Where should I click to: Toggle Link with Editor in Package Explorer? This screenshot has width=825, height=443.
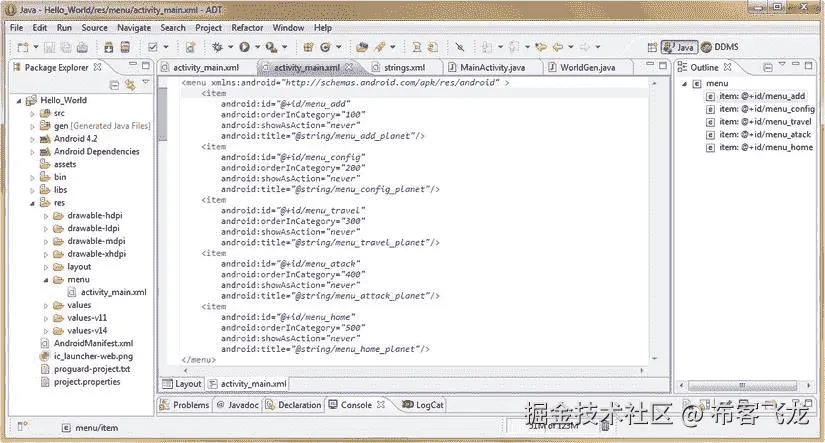click(x=130, y=85)
